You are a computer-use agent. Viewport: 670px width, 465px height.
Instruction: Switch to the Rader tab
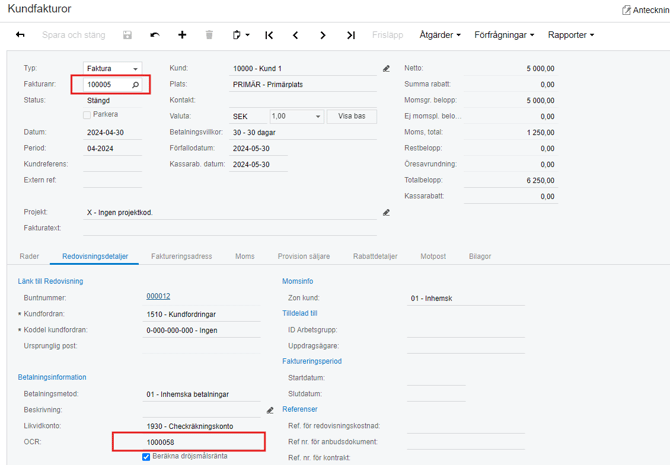30,256
